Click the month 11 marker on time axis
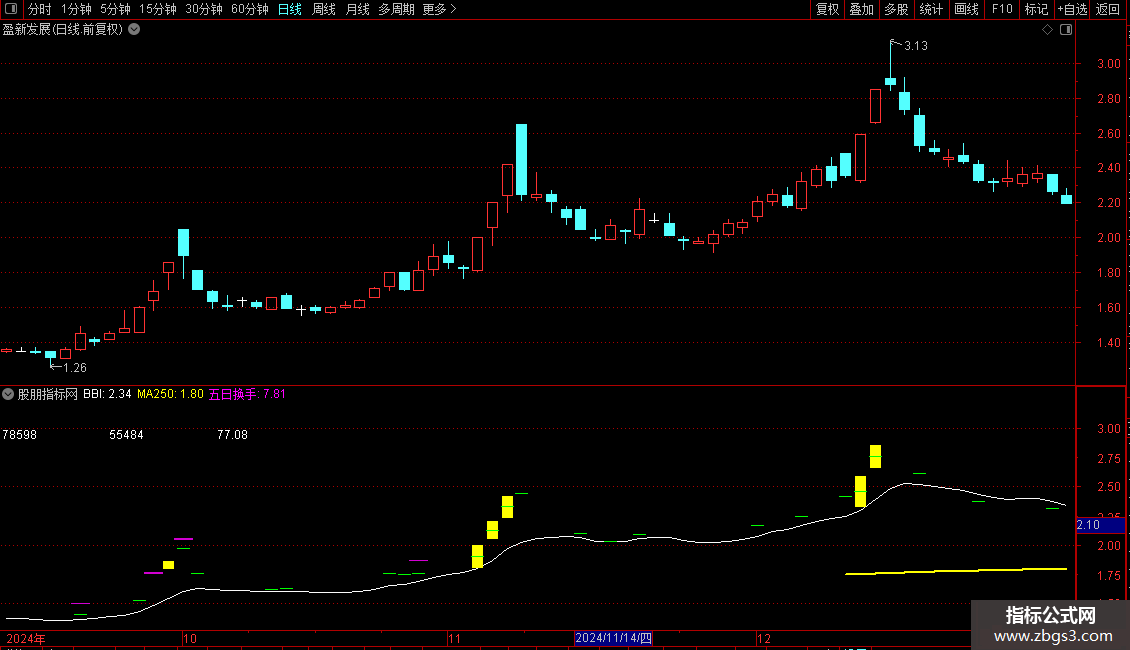 pyautogui.click(x=454, y=638)
